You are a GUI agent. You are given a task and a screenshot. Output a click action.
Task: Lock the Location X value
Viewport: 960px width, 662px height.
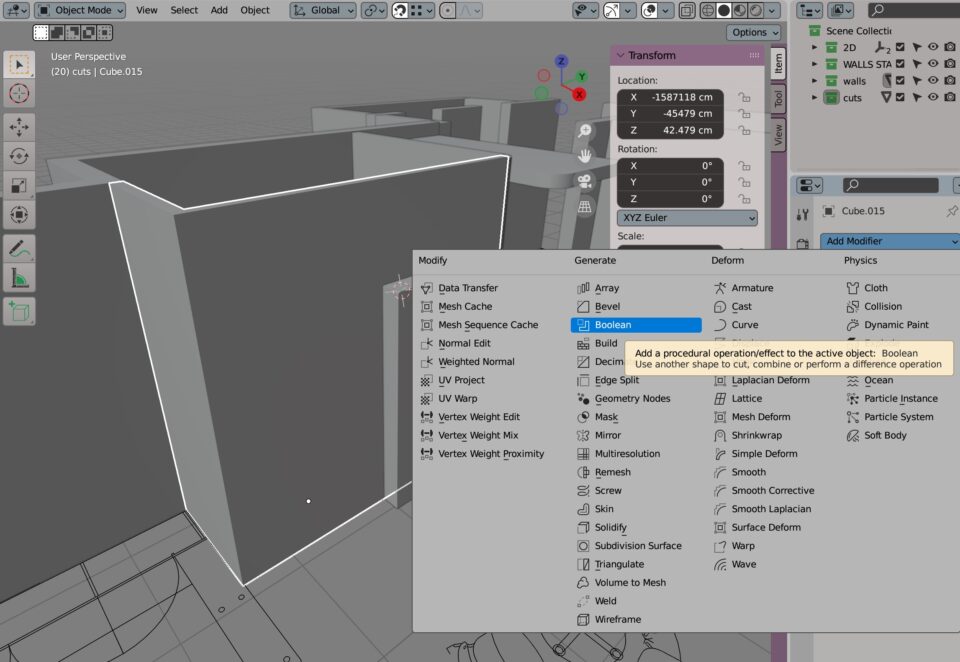[x=743, y=98]
